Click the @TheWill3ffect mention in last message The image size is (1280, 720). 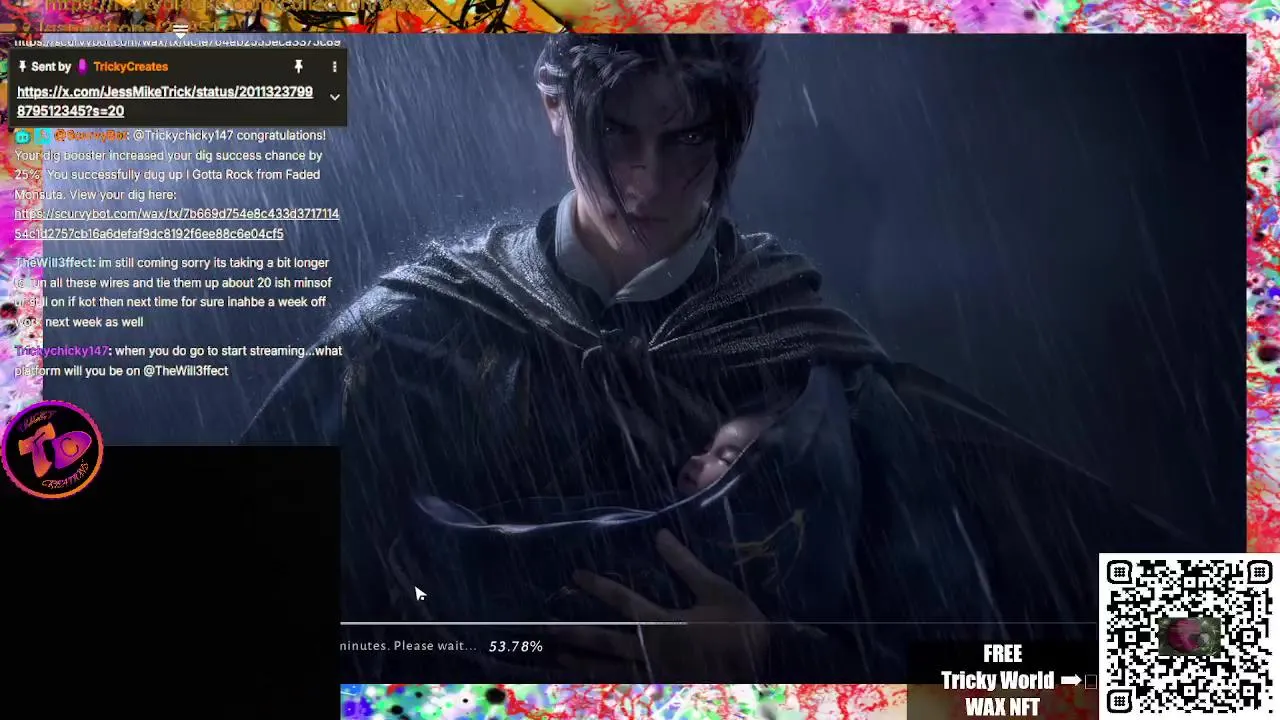[x=186, y=371]
